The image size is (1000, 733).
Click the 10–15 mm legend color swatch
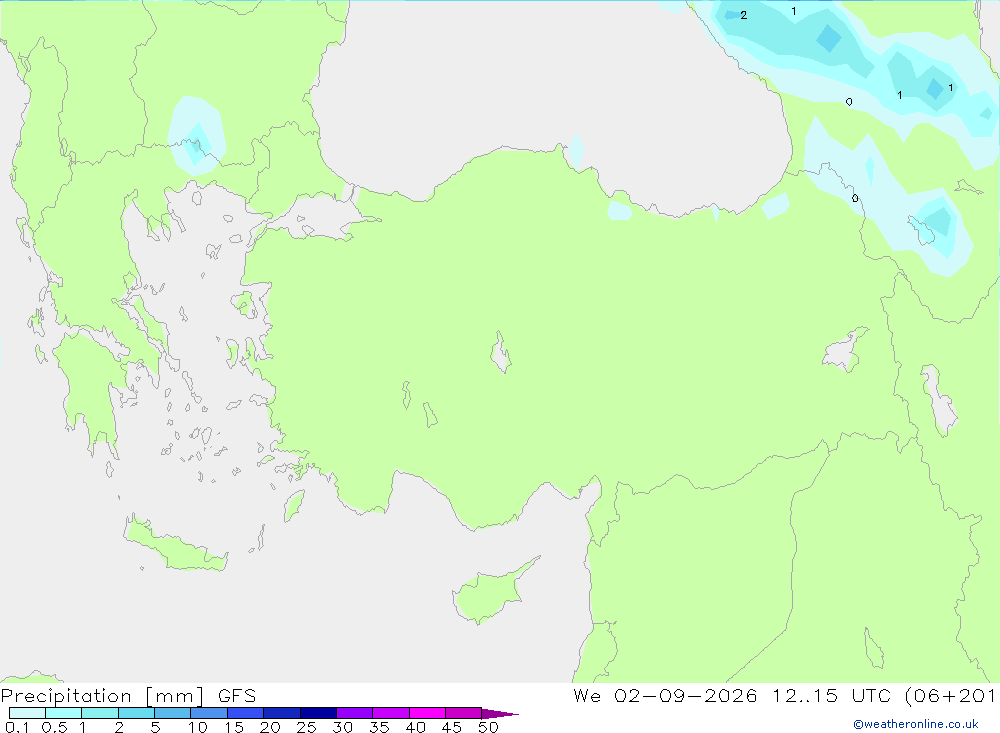pos(209,713)
